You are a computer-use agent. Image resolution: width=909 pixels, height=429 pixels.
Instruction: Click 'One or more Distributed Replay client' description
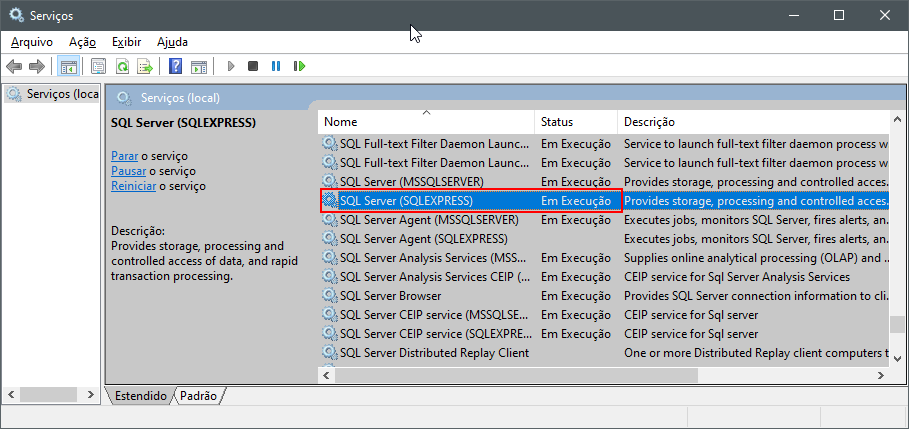[756, 352]
